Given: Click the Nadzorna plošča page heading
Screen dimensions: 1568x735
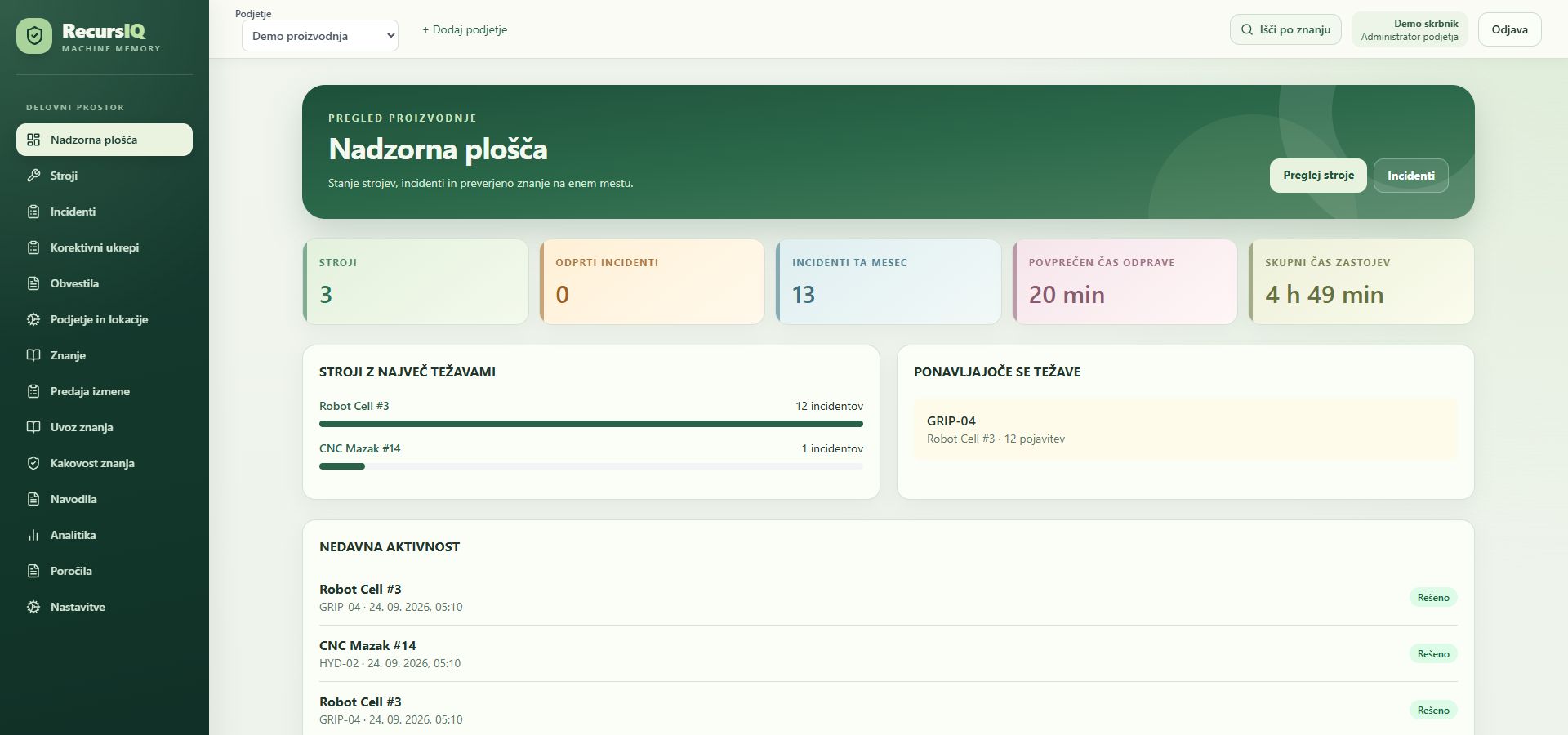Looking at the screenshot, I should 438,149.
